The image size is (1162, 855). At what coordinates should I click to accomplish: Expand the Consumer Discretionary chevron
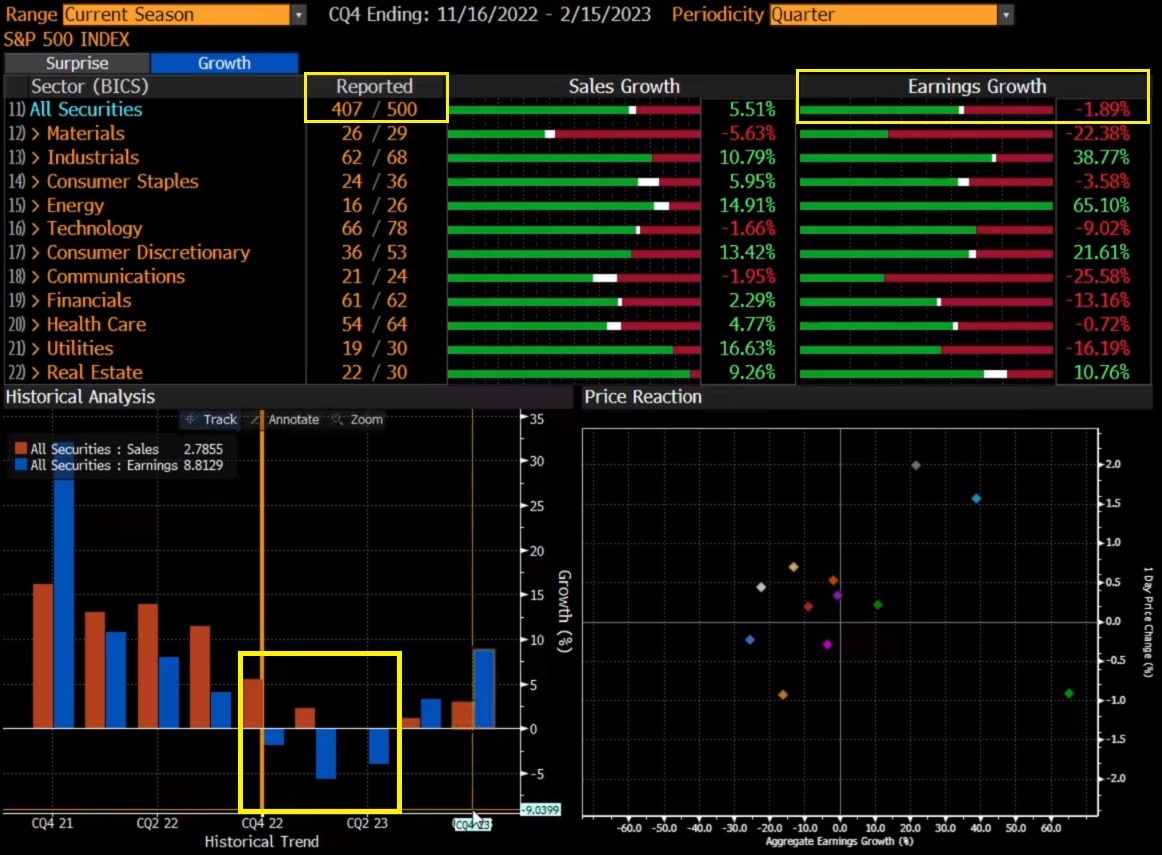[x=35, y=253]
